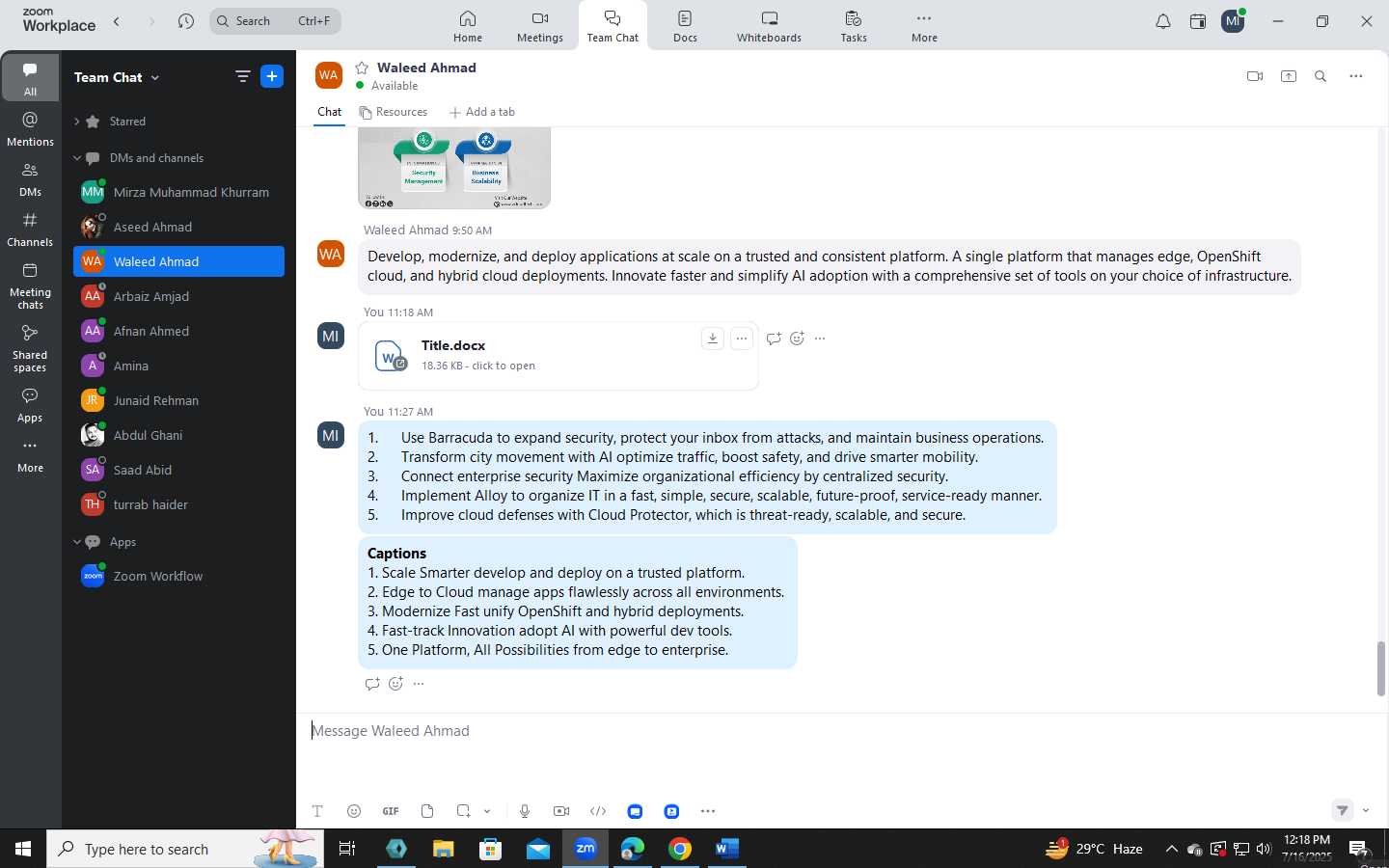Click the screenshot capture icon

click(x=464, y=811)
